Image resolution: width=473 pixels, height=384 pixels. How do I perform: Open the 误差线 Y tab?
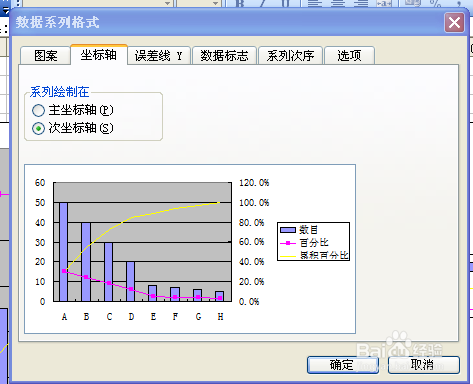click(159, 55)
